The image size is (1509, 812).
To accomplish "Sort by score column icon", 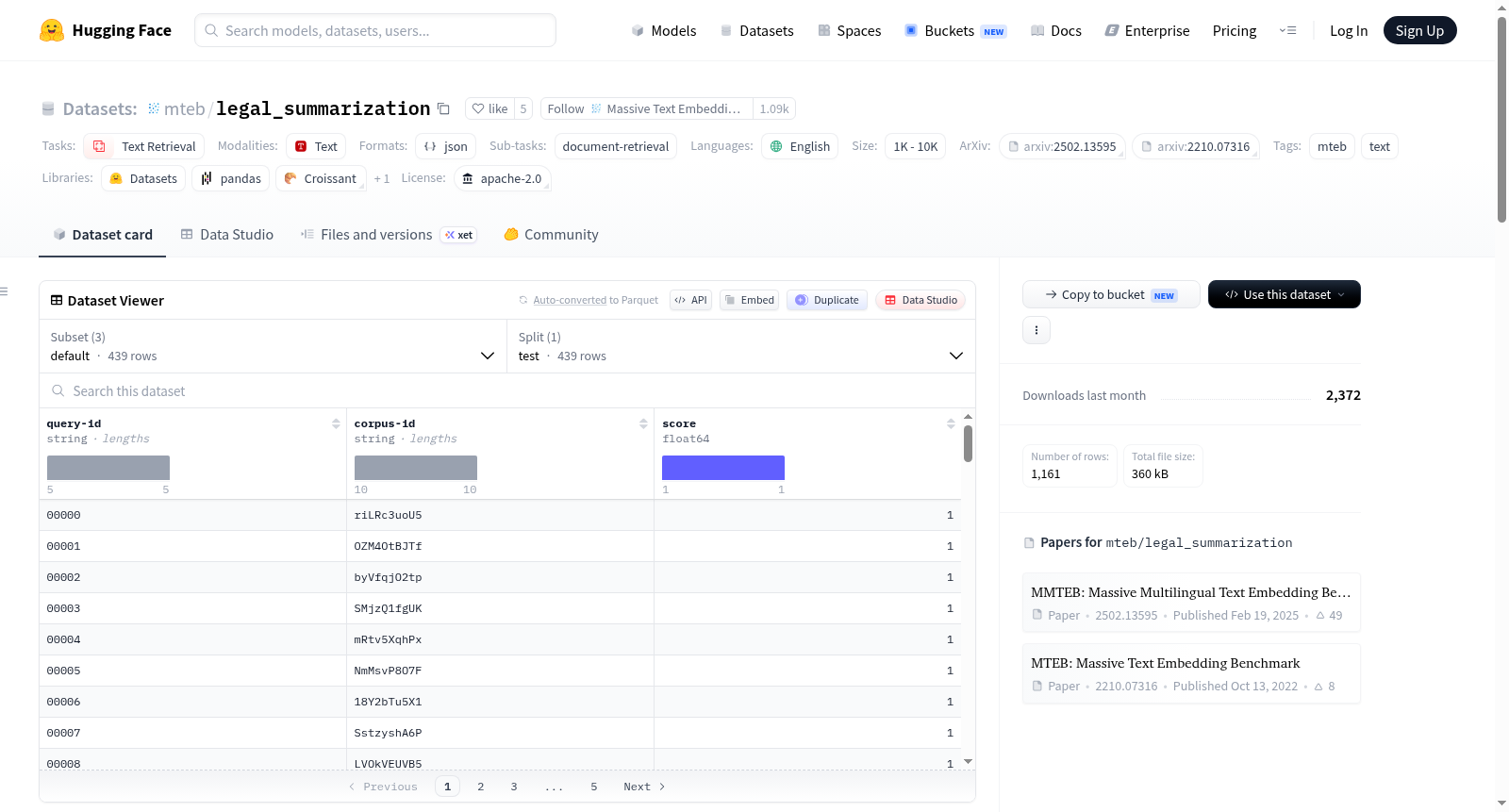I will (951, 423).
